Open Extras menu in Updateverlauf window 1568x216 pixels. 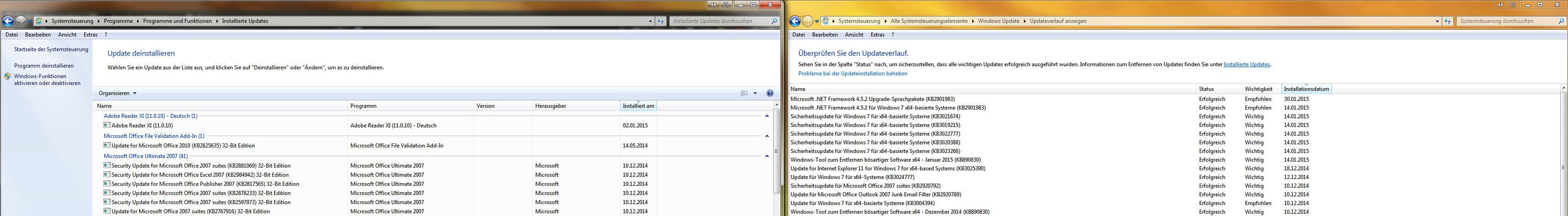click(878, 35)
